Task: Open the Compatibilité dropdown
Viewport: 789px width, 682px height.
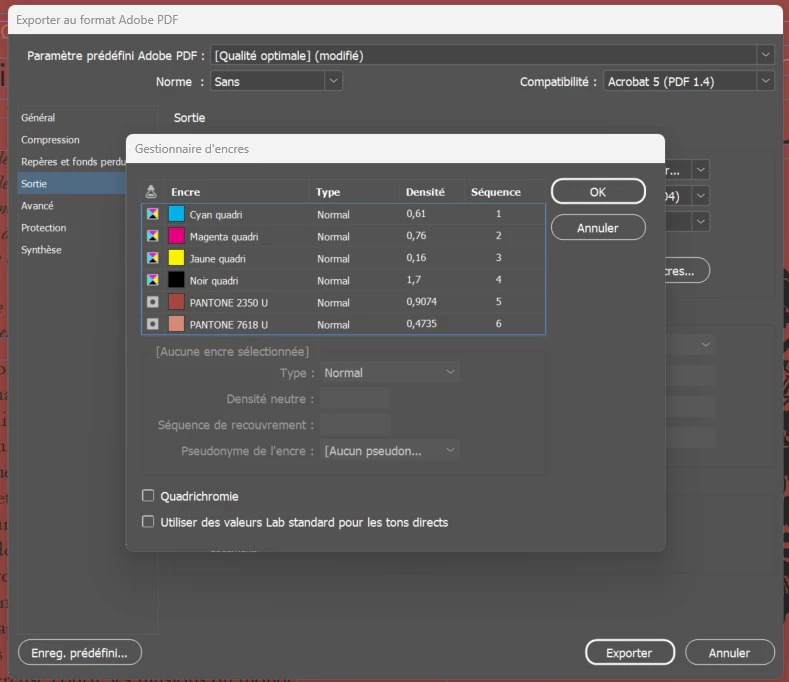Action: click(x=689, y=81)
